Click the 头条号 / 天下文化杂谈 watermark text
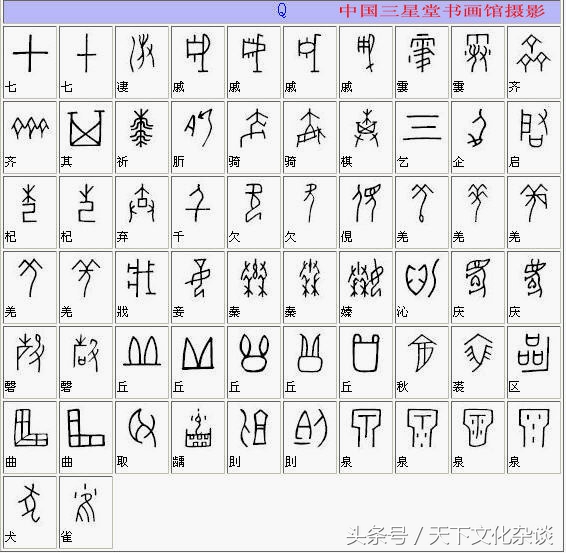 (x=449, y=536)
